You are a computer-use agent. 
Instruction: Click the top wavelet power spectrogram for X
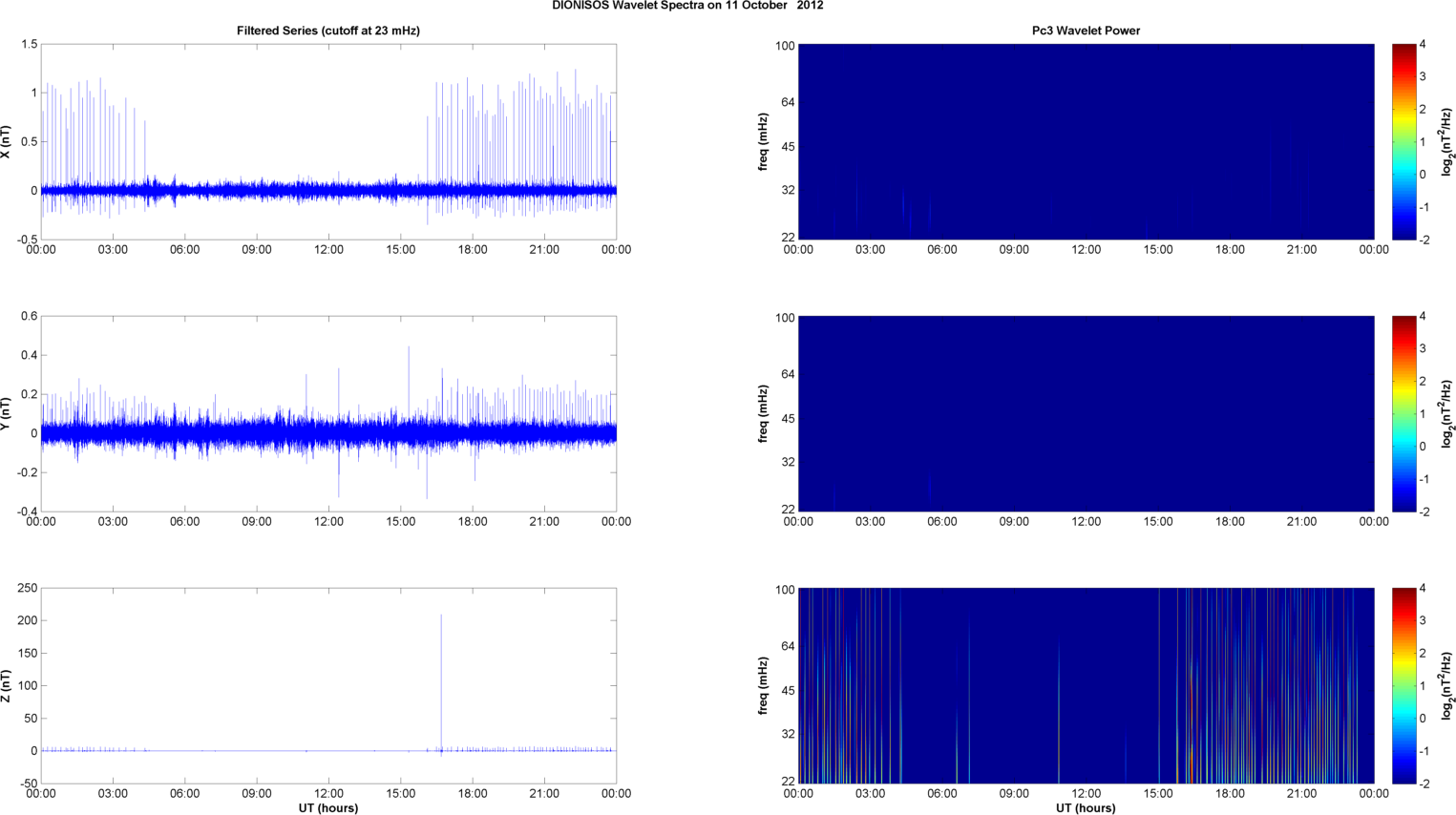1086,141
